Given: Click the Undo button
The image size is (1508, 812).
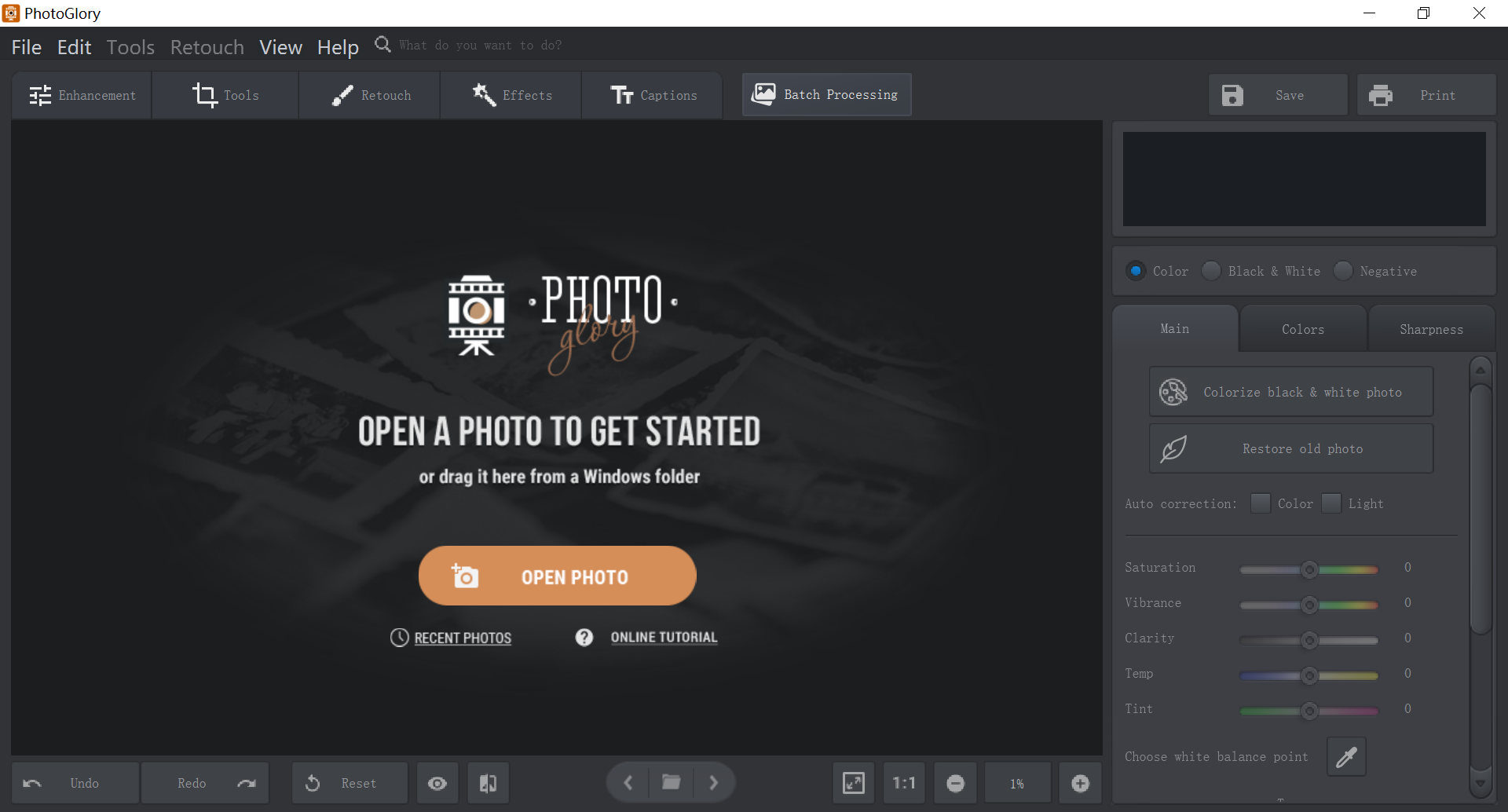Looking at the screenshot, I should point(75,783).
